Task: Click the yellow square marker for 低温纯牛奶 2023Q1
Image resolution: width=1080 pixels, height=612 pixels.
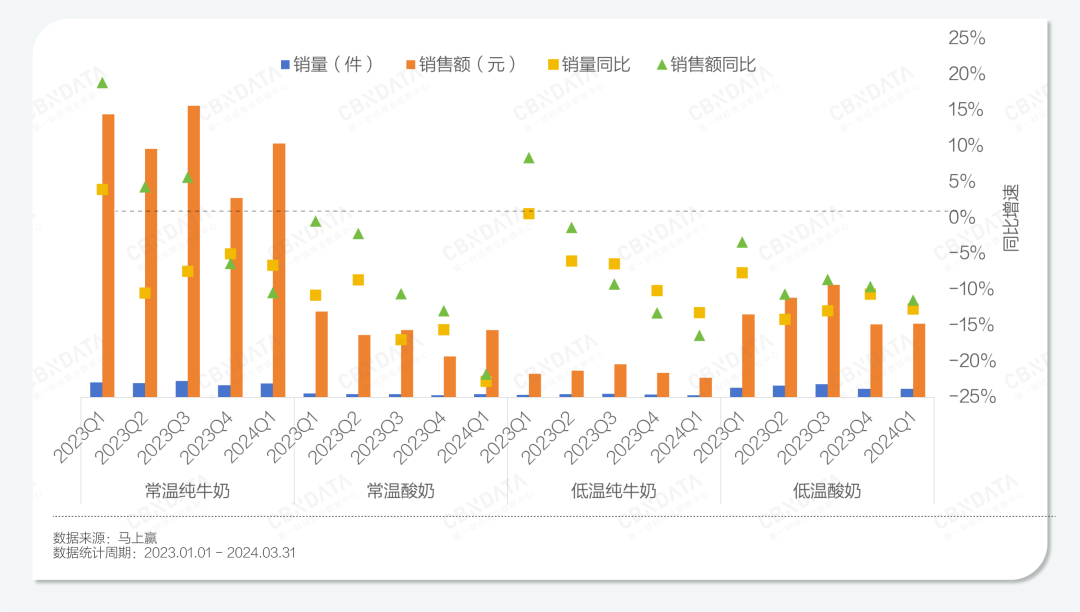Action: click(529, 213)
